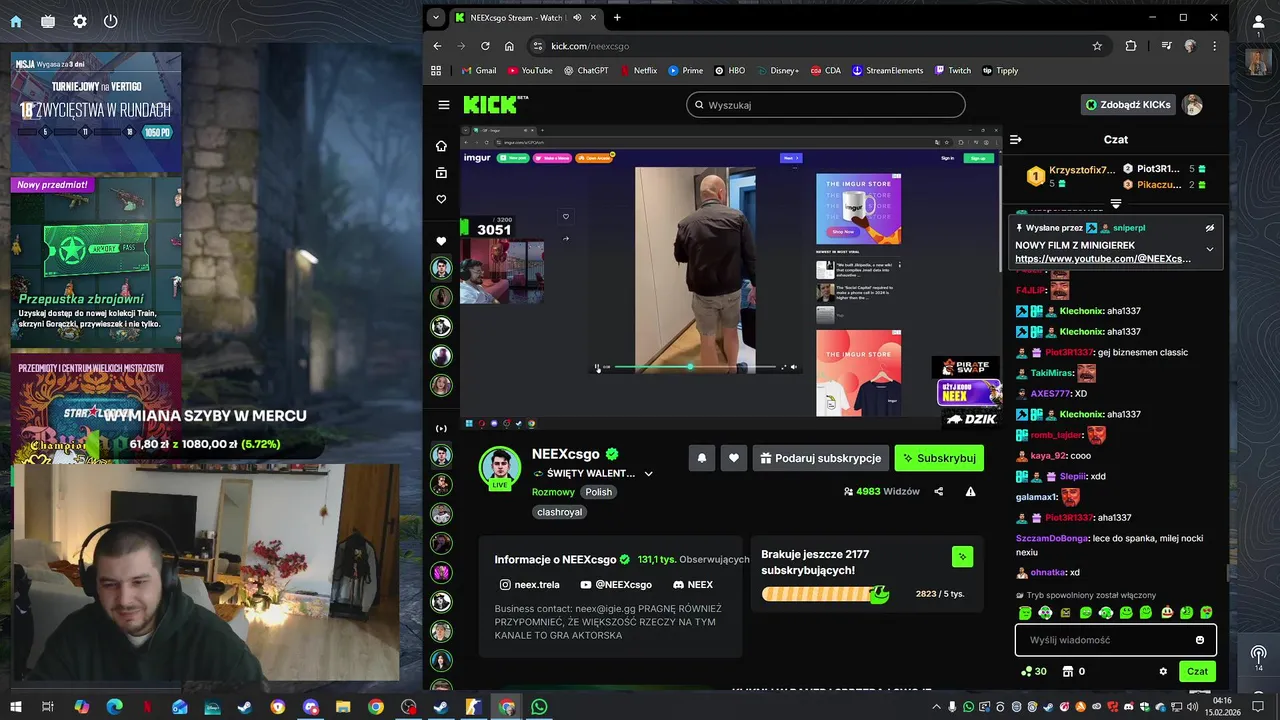The width and height of the screenshot is (1280, 720).
Task: Open the @NEEXcsgo YouTube link
Action: (616, 585)
